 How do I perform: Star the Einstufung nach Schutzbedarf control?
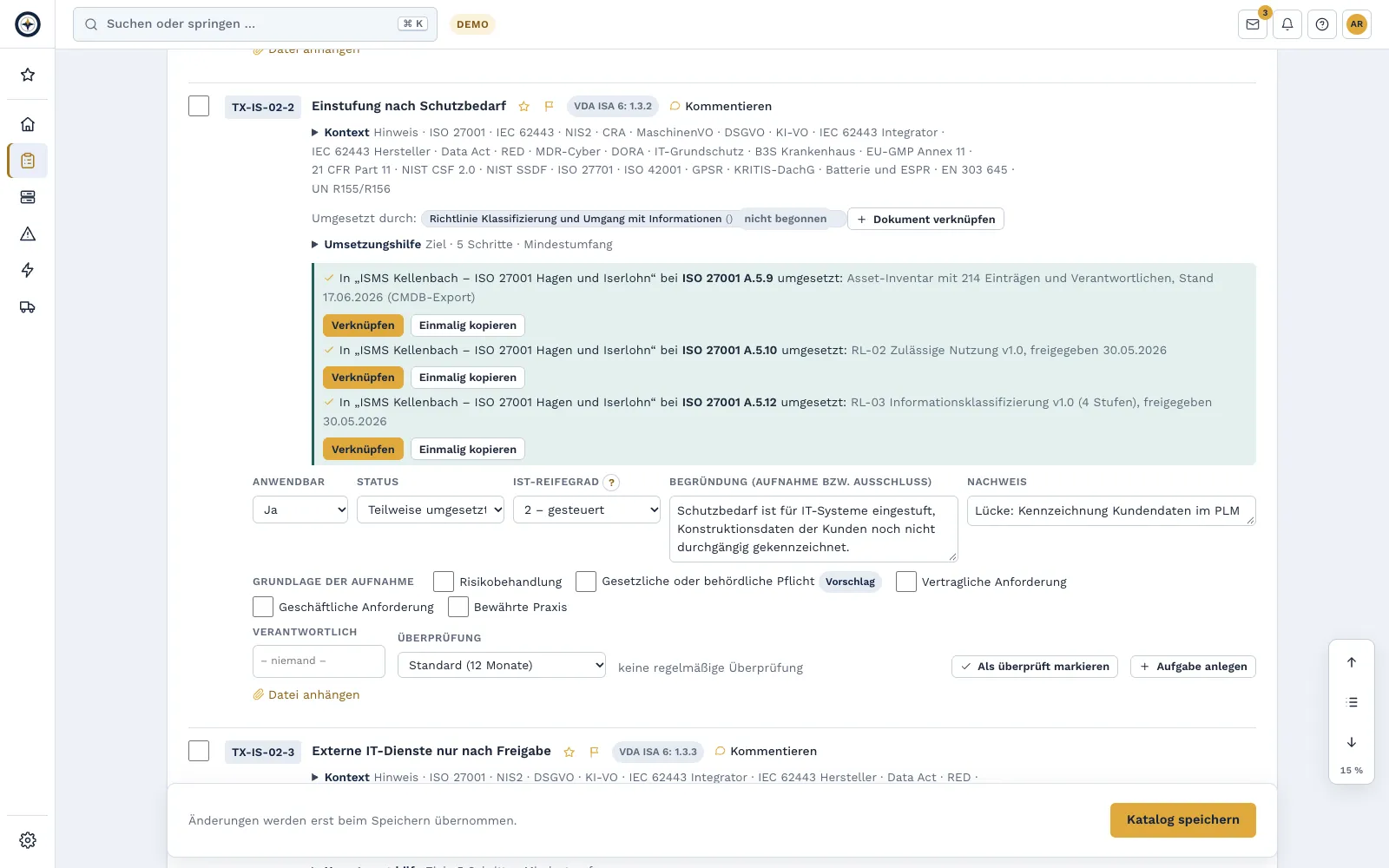point(523,107)
